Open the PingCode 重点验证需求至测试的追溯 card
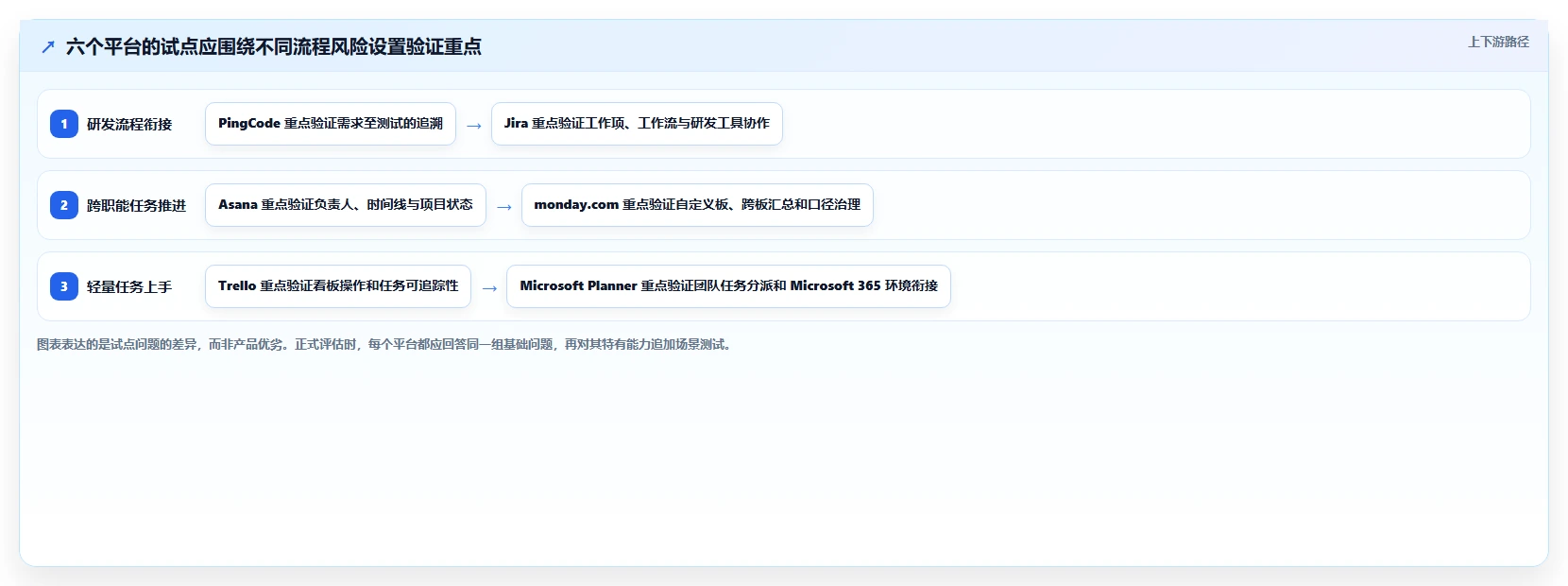This screenshot has height=586, width=1568. click(x=331, y=124)
